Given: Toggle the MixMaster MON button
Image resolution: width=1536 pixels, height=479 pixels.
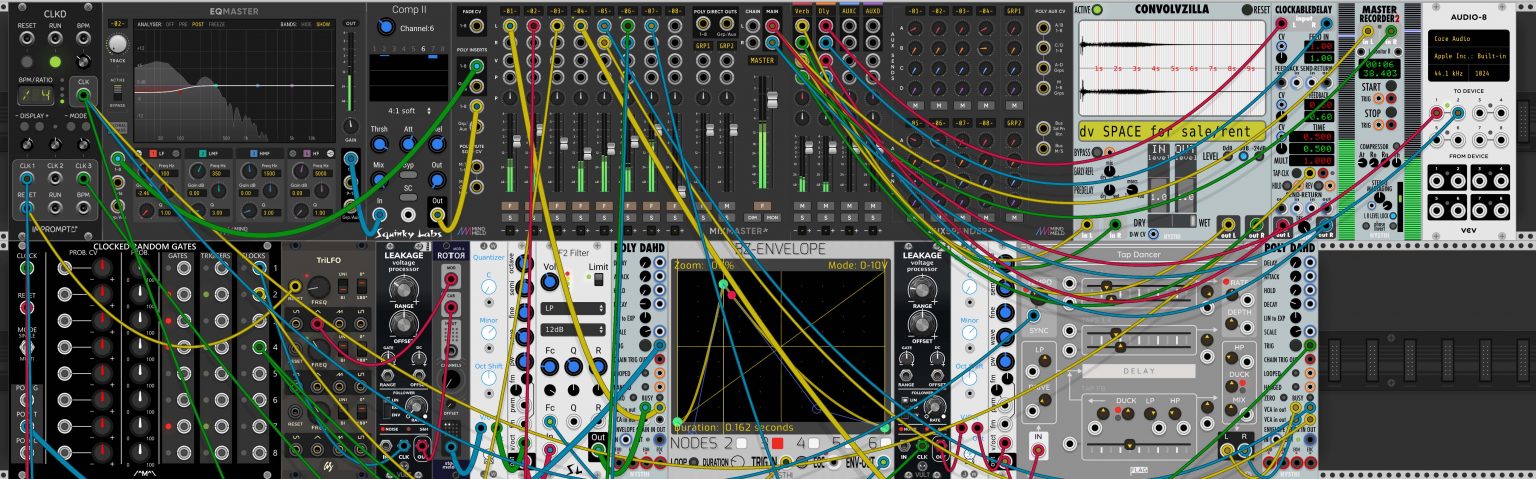Looking at the screenshot, I should tap(772, 217).
